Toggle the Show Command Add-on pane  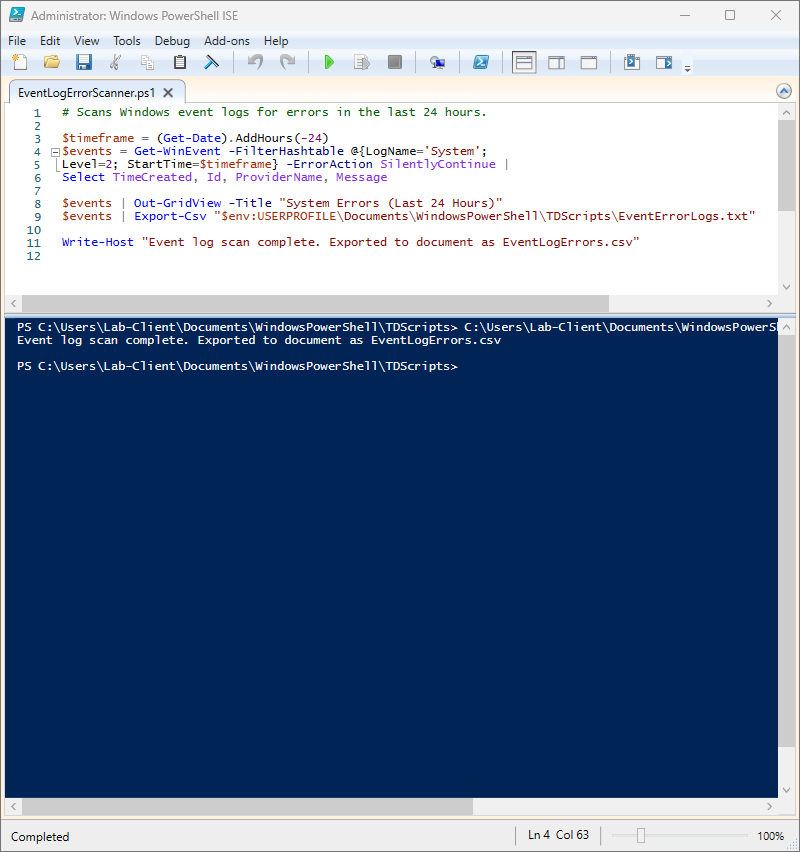pyautogui.click(x=631, y=62)
